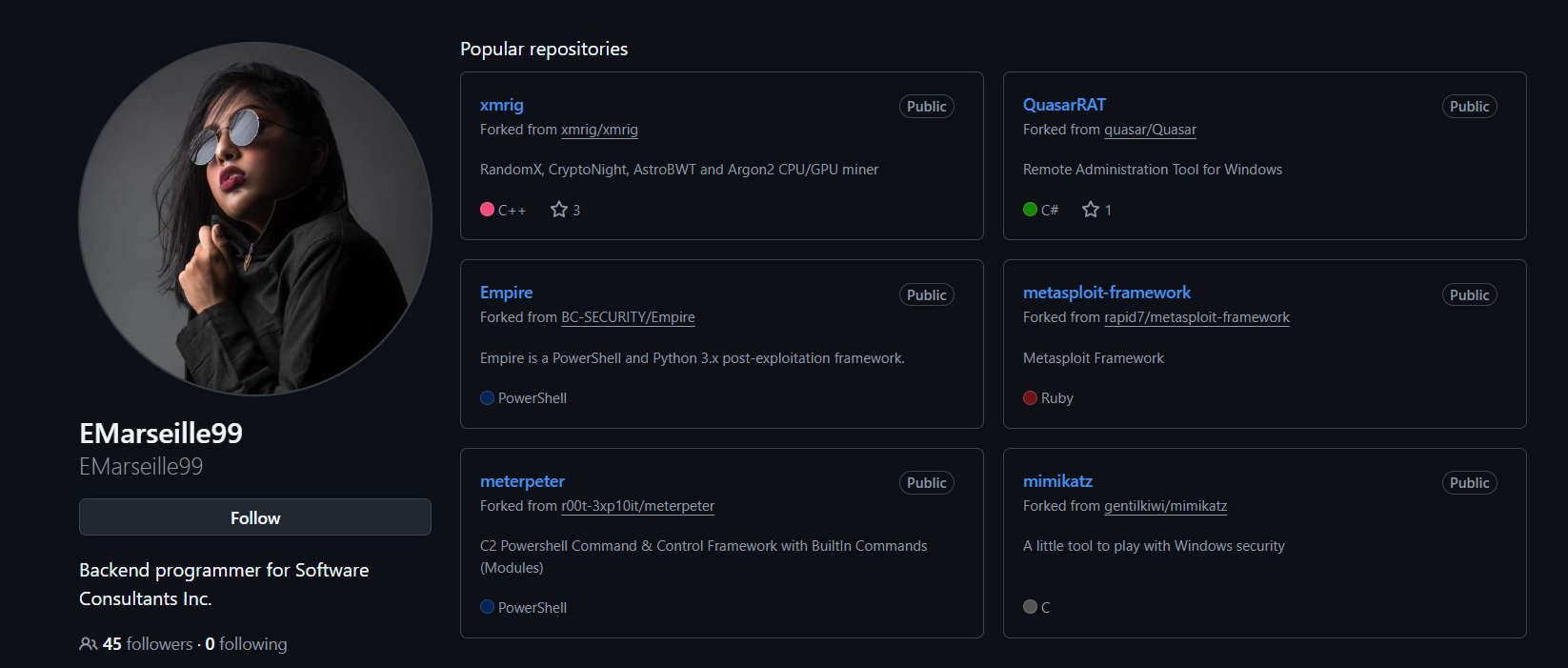The height and width of the screenshot is (668, 1568).
Task: Visit gentilkiwi/mimikatz source repository
Action: (x=1165, y=506)
